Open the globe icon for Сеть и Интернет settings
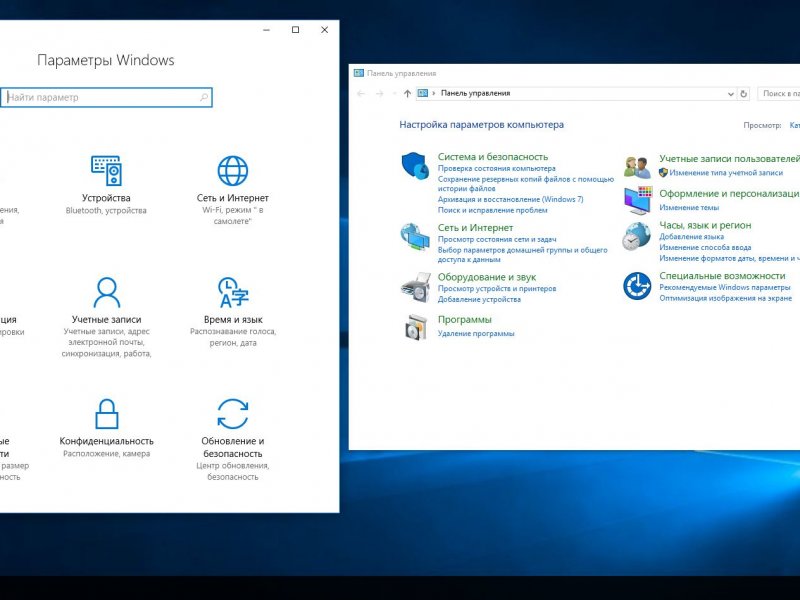The width and height of the screenshot is (800, 600). pos(233,170)
